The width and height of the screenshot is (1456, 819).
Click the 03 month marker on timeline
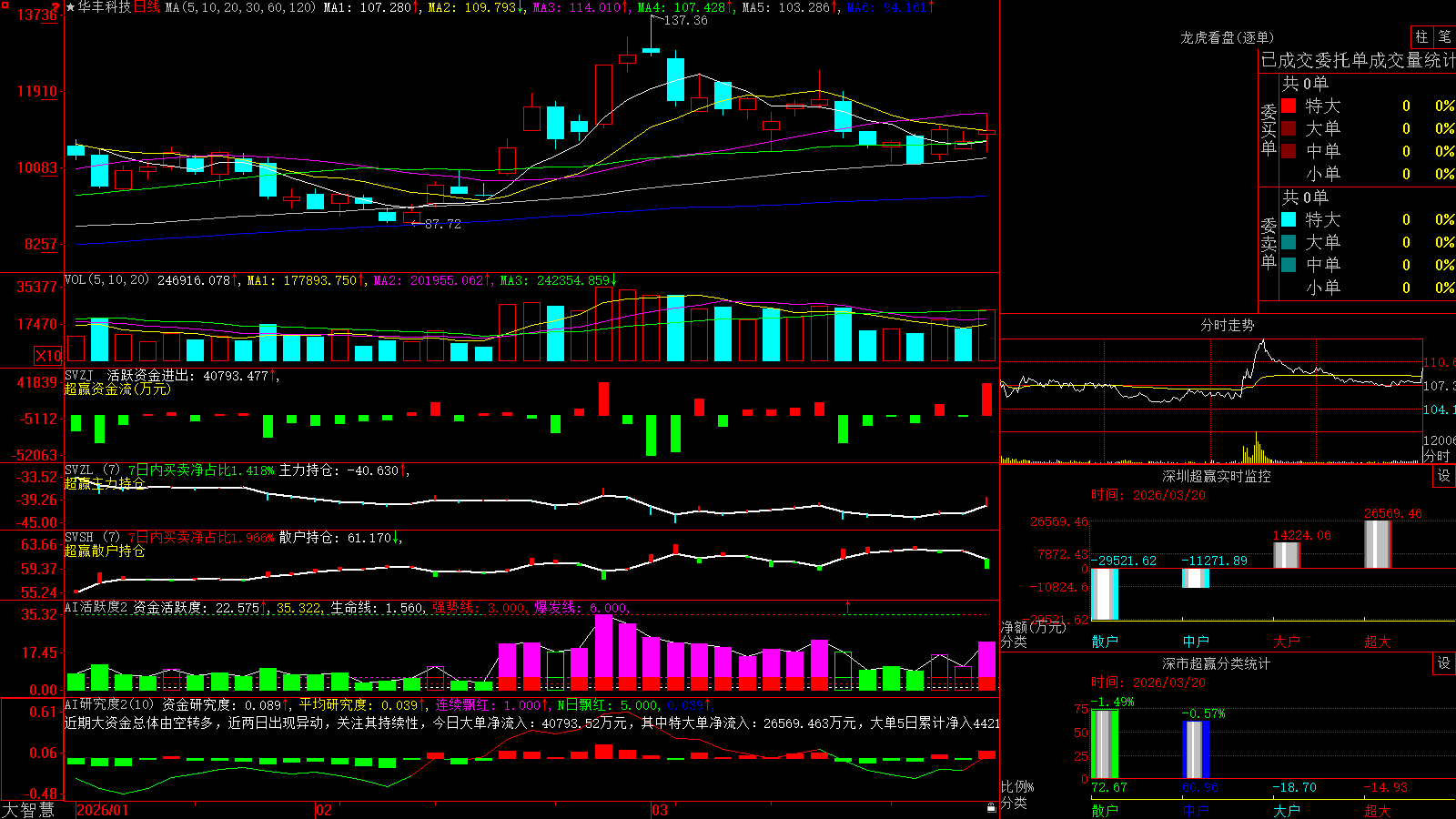click(x=660, y=810)
